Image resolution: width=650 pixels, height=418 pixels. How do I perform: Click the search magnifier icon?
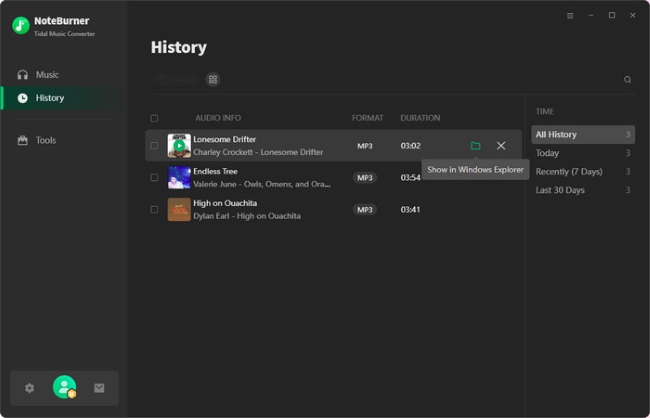[628, 80]
